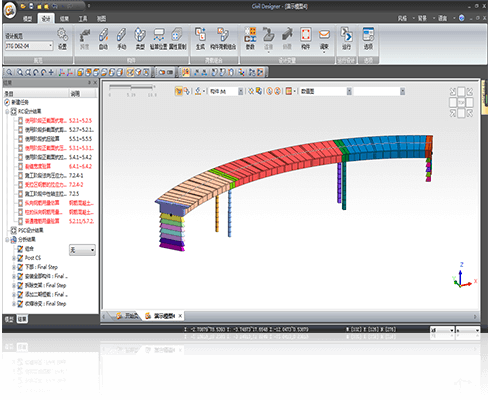Viewport: 490px width, 400px height.
Task: Click the lower-left corner arrow of view cube
Action: [x=453, y=113]
